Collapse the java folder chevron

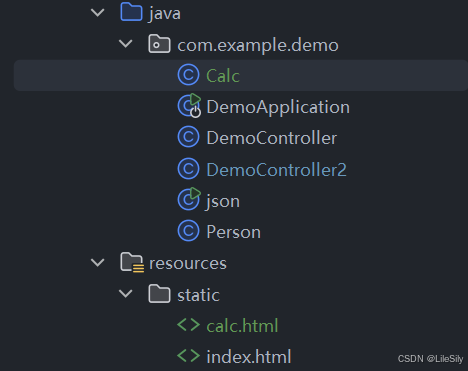pyautogui.click(x=98, y=13)
